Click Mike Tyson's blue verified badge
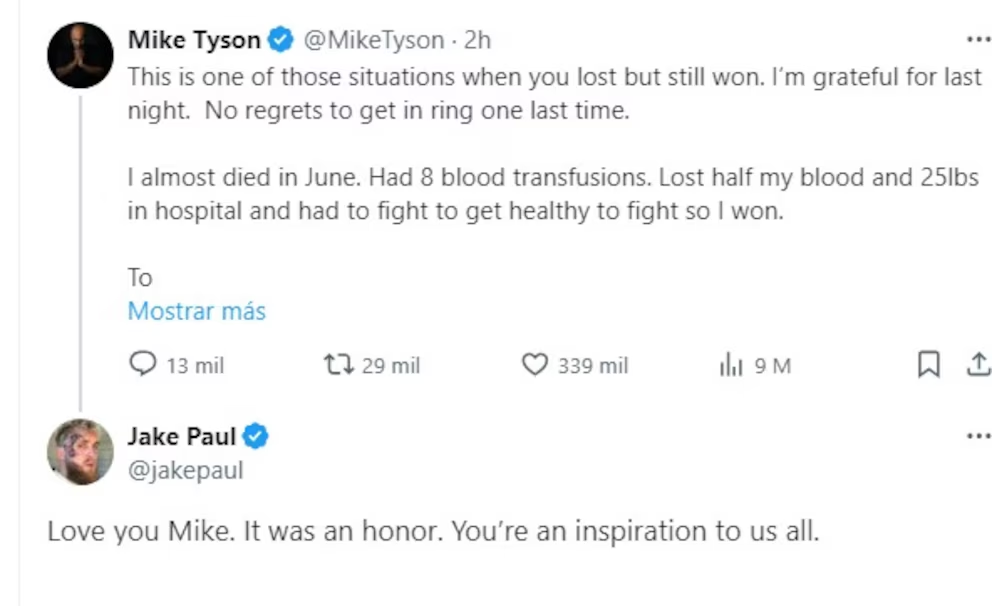The height and width of the screenshot is (606, 992). point(282,40)
